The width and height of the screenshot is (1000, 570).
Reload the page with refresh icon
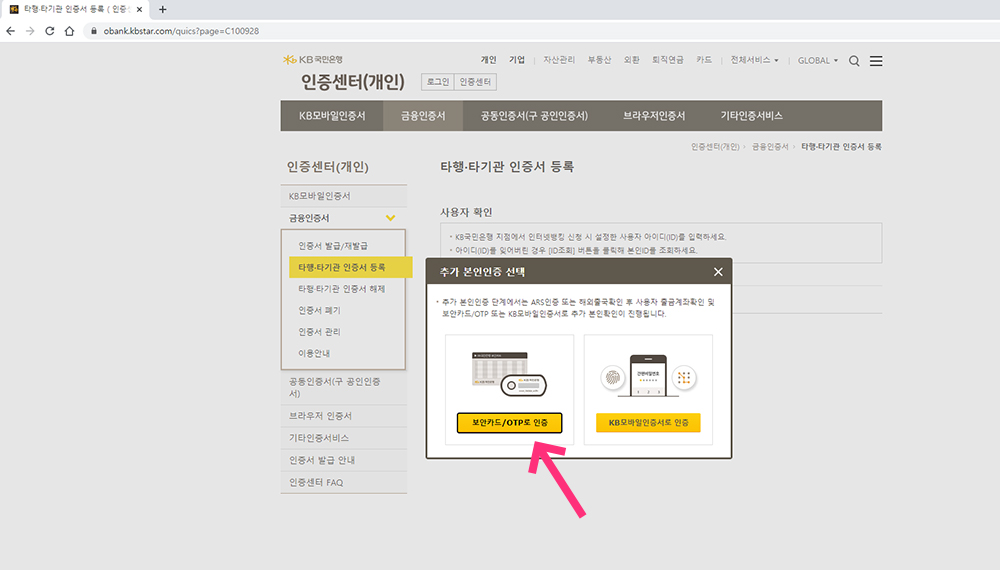[x=50, y=31]
